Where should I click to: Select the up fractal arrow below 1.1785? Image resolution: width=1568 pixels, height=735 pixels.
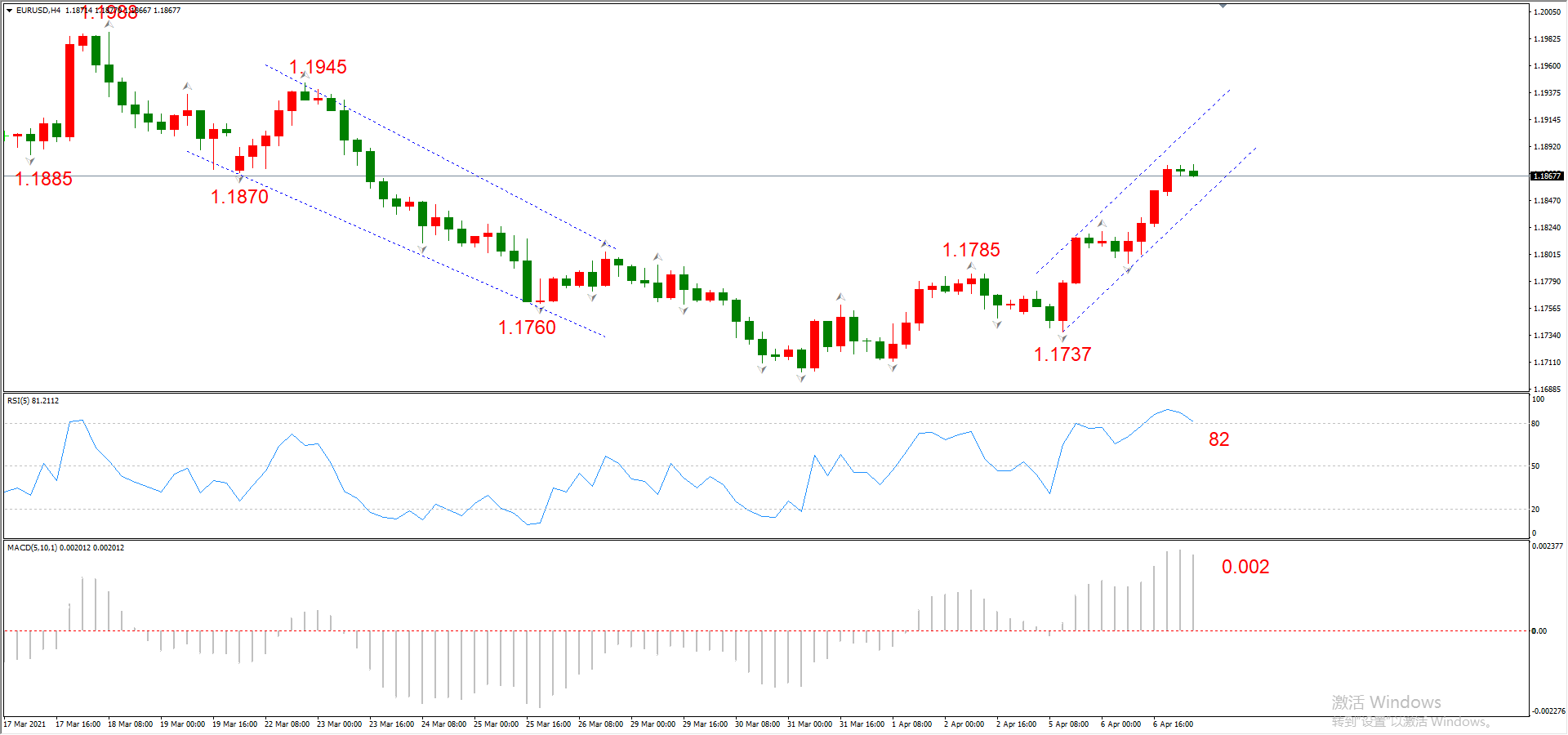pyautogui.click(x=971, y=266)
